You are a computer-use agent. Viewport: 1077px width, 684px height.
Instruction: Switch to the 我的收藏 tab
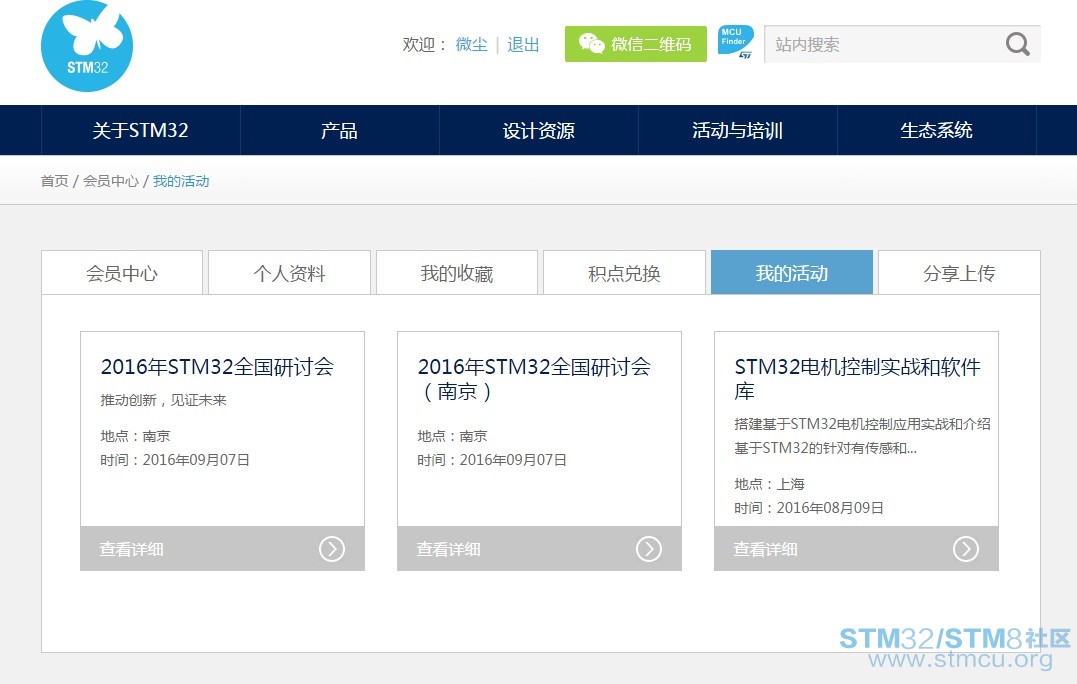pyautogui.click(x=457, y=273)
